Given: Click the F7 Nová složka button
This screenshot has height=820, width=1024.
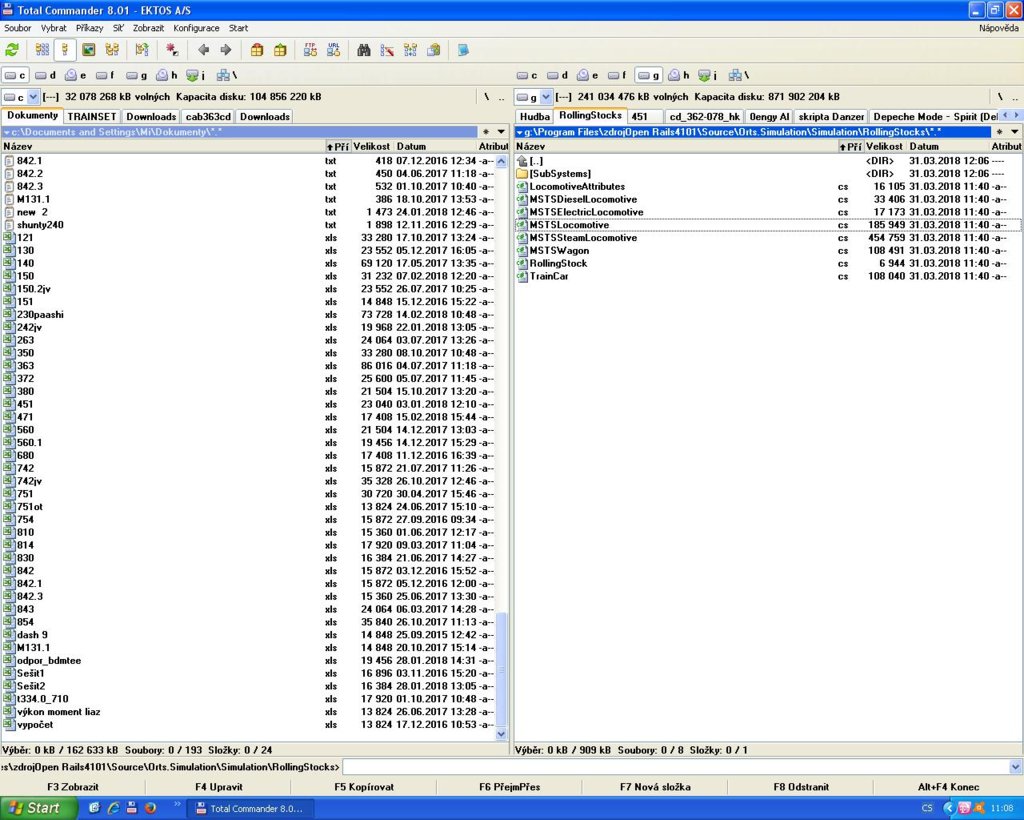Looking at the screenshot, I should pos(655,787).
